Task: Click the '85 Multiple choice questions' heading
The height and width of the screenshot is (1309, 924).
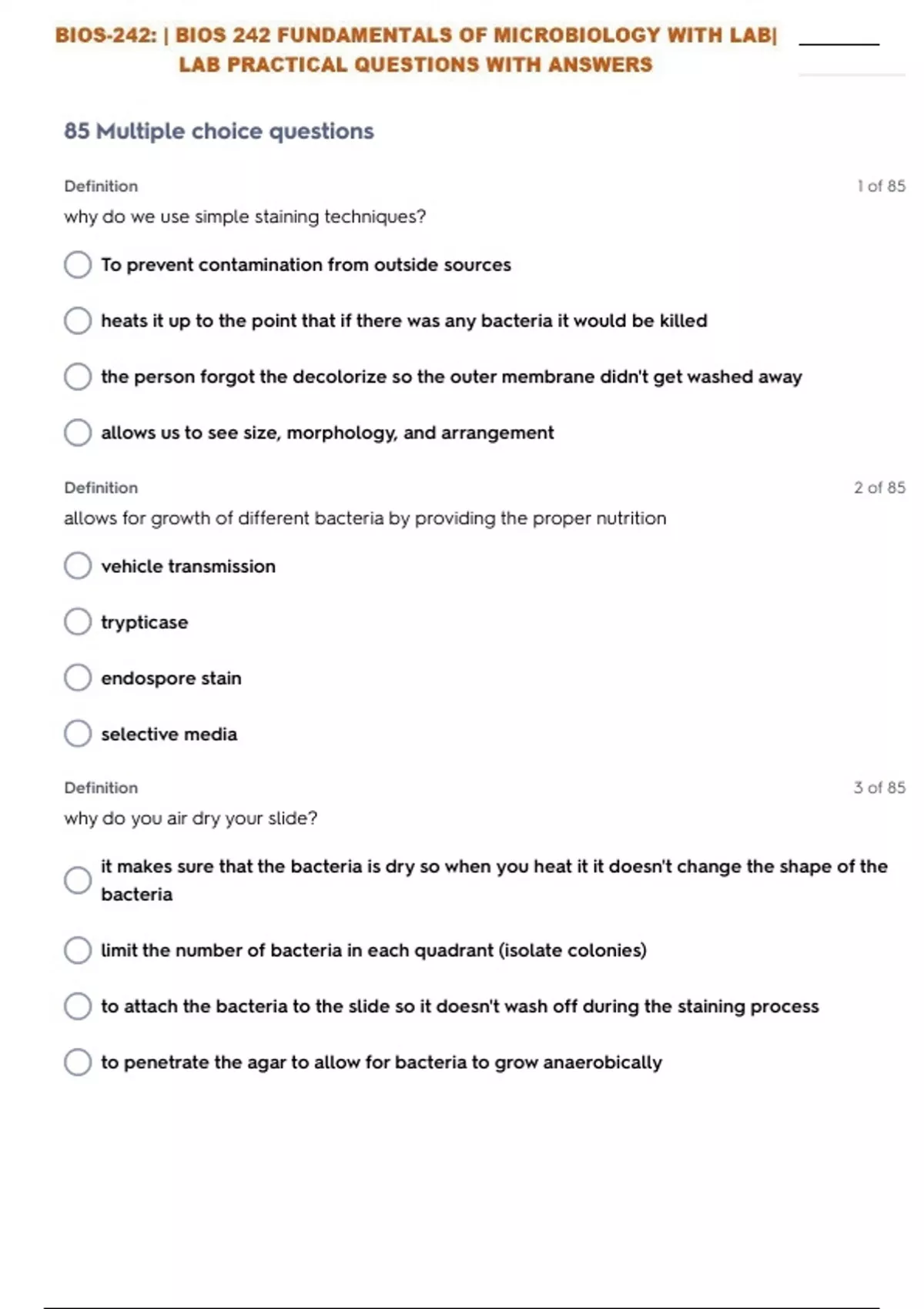Action: point(219,132)
